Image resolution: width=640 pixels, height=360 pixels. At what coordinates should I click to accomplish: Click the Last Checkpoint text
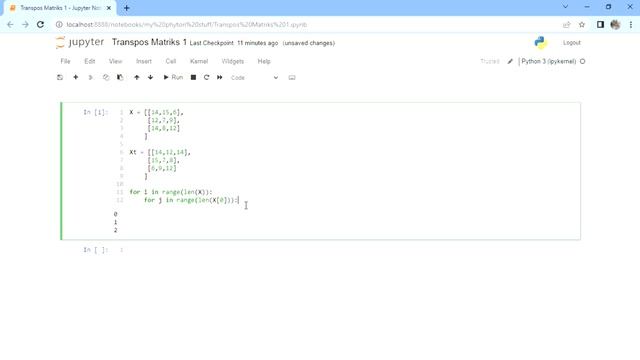point(233,43)
